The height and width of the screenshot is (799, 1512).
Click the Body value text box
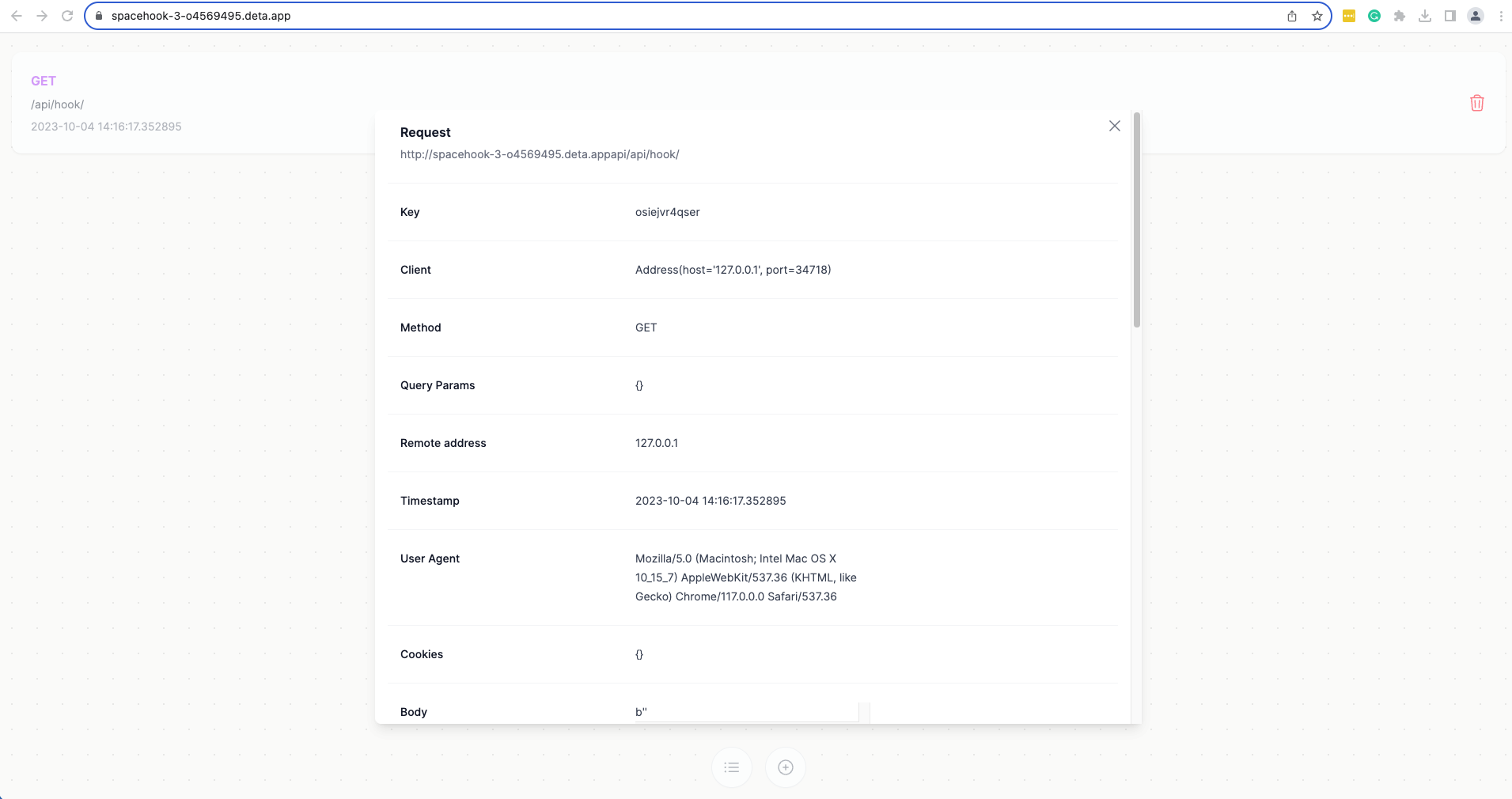point(745,712)
